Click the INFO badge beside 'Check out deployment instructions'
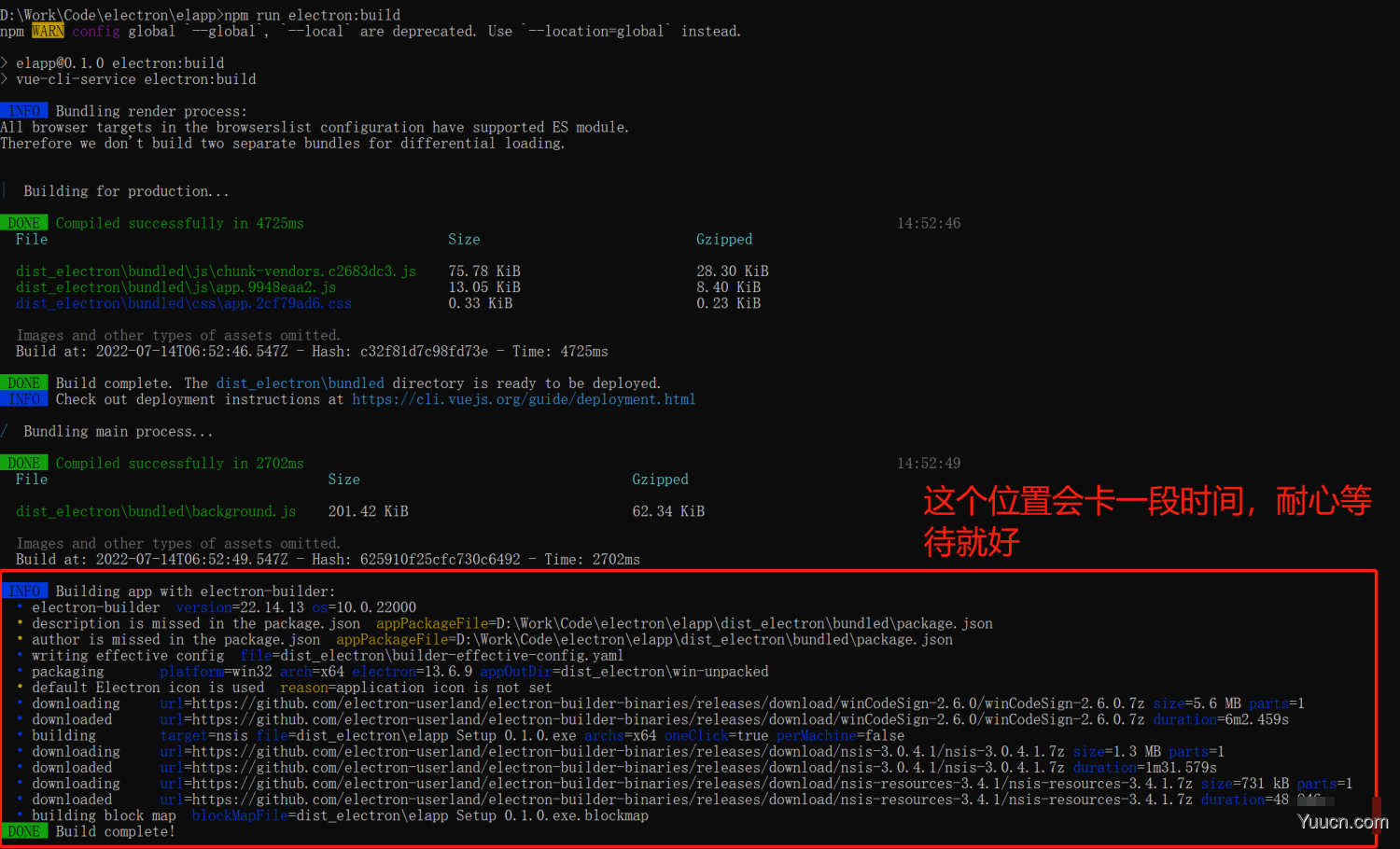Screen dimensions: 1400x849 pos(24,399)
